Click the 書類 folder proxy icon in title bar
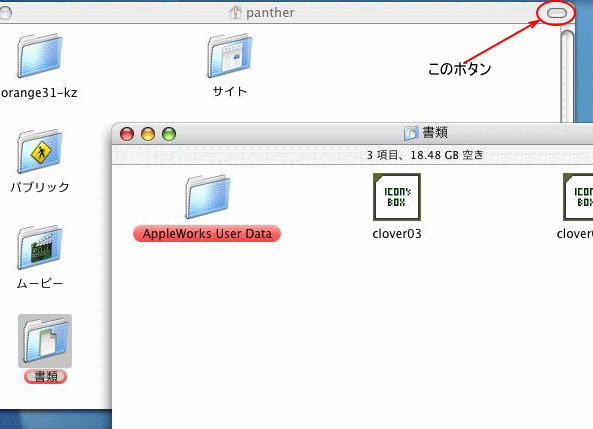593x429 pixels. click(x=411, y=133)
